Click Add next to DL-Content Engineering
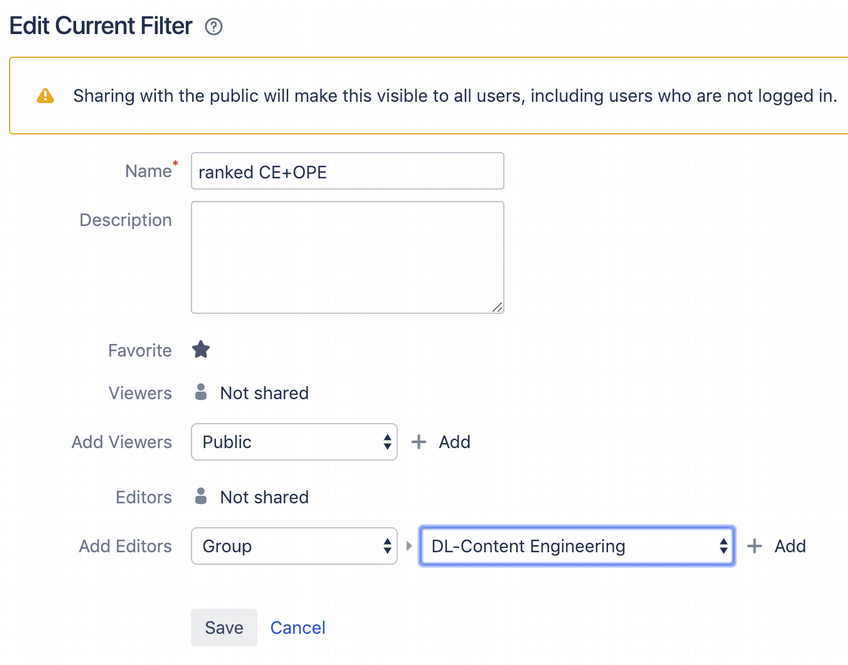Image resolution: width=848 pixels, height=665 pixels. point(777,546)
